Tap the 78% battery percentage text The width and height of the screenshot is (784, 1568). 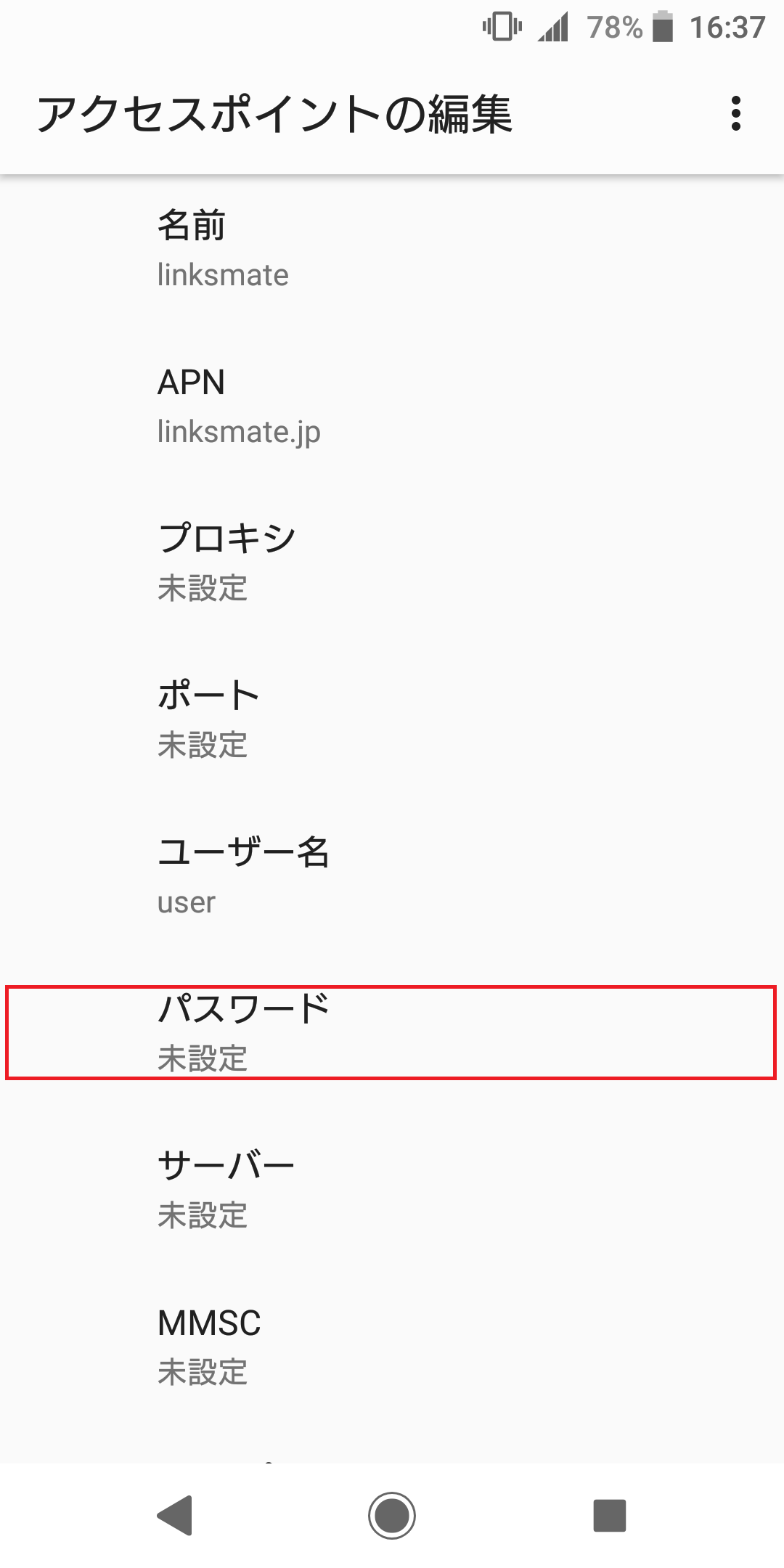pyautogui.click(x=614, y=28)
